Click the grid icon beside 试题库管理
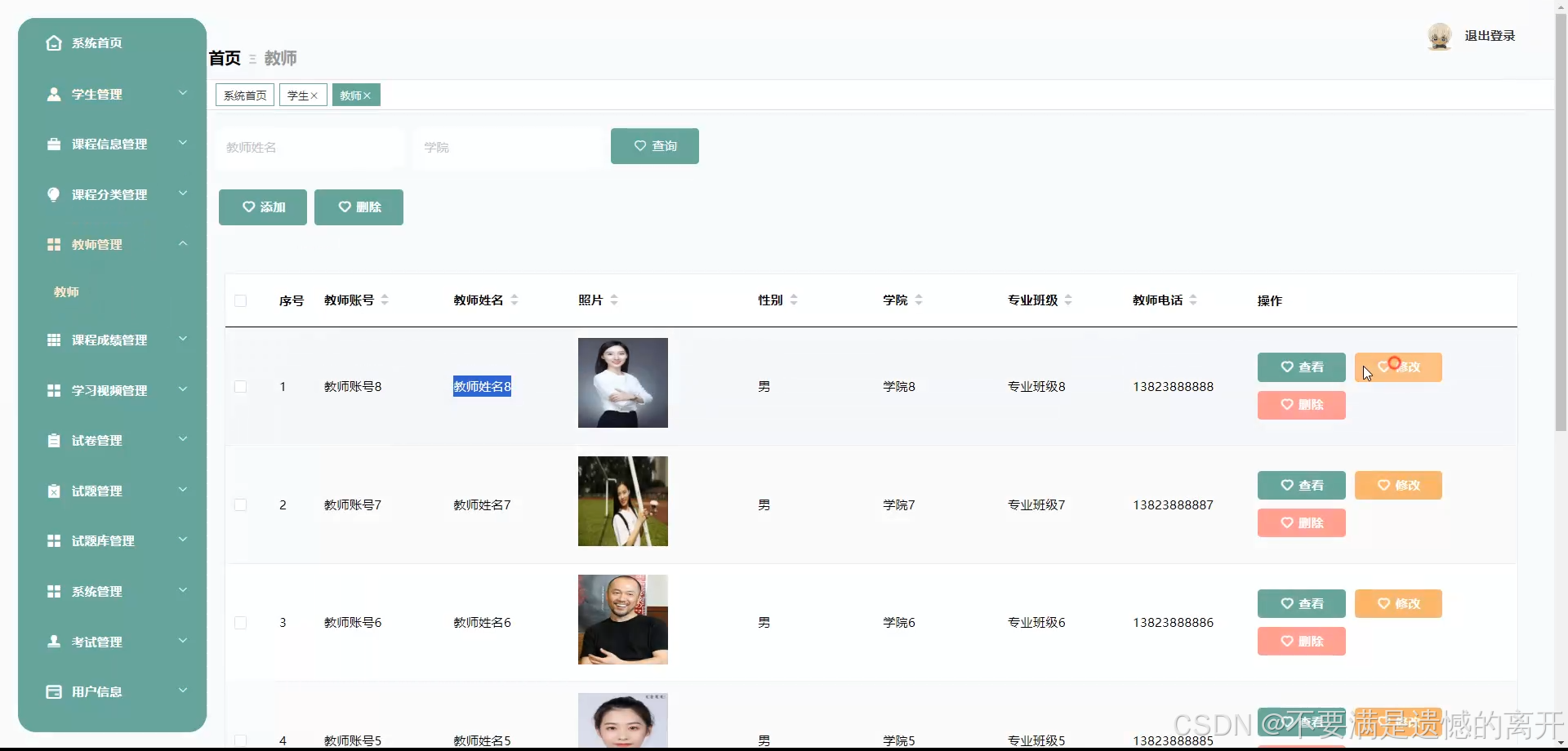 [x=54, y=541]
